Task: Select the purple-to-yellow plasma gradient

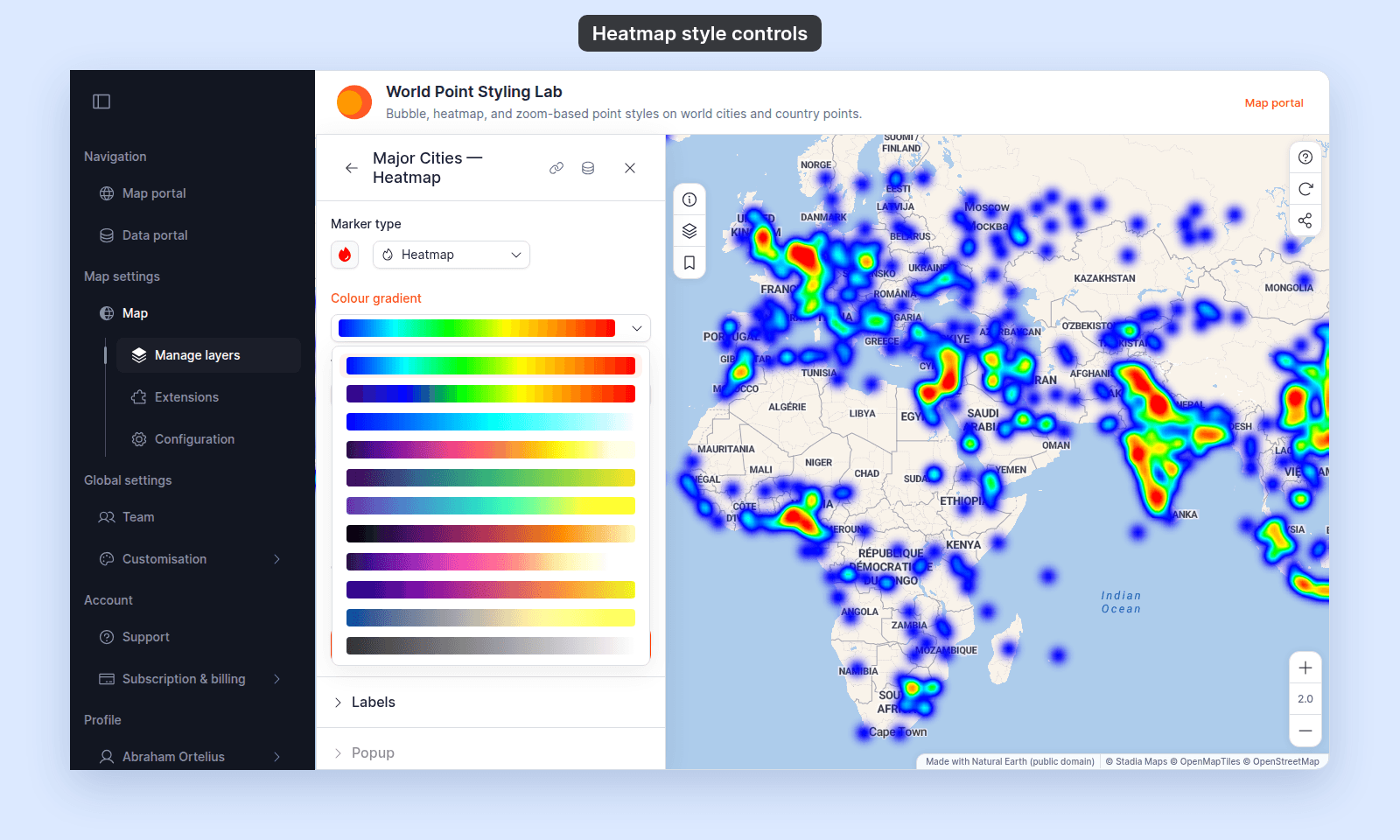Action: click(491, 590)
